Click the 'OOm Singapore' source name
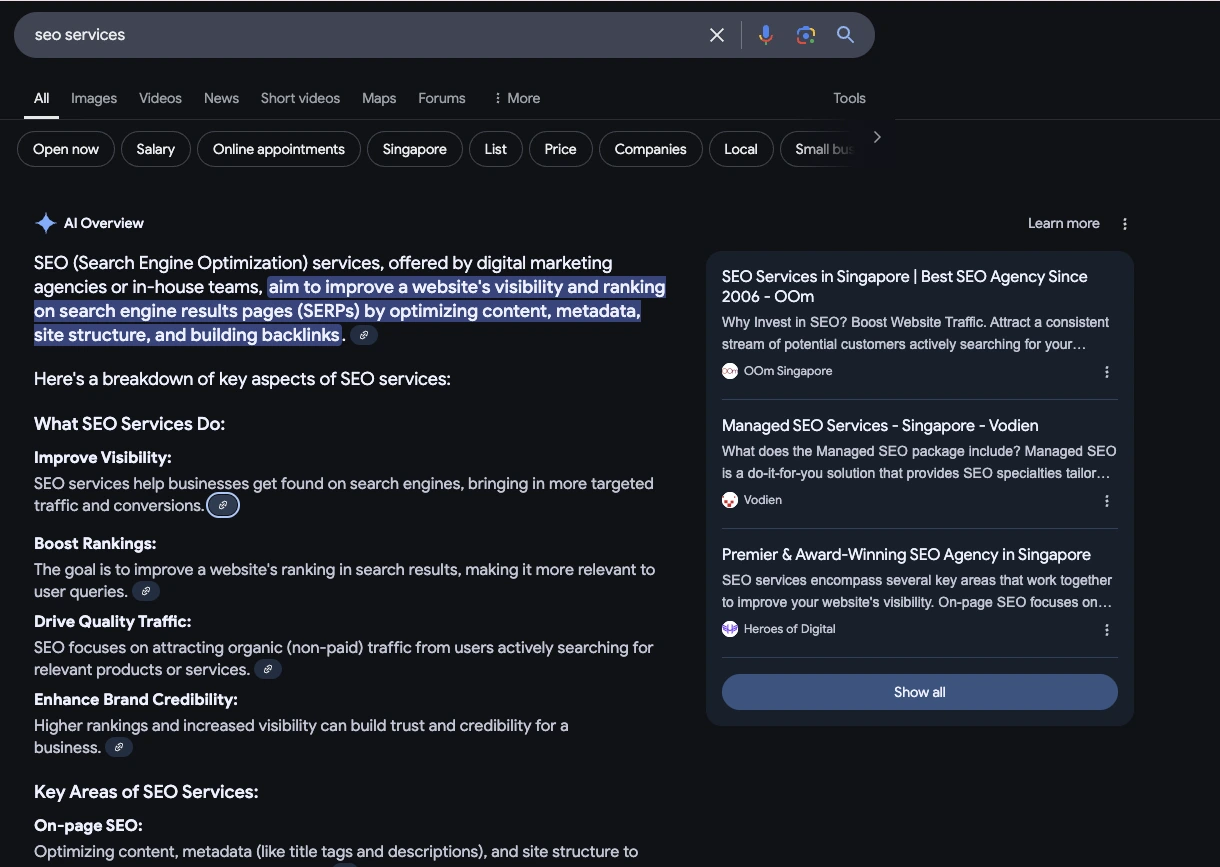 click(x=788, y=371)
